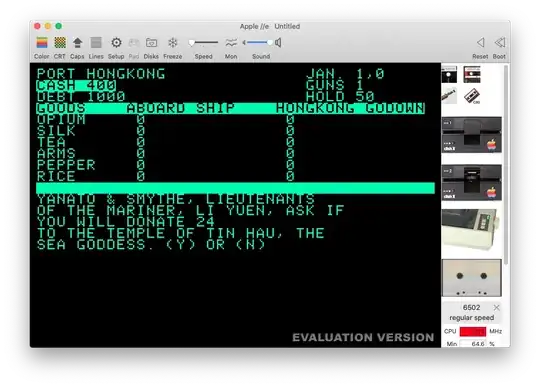Click the 'Apple //e Untitled' window title

point(270,27)
